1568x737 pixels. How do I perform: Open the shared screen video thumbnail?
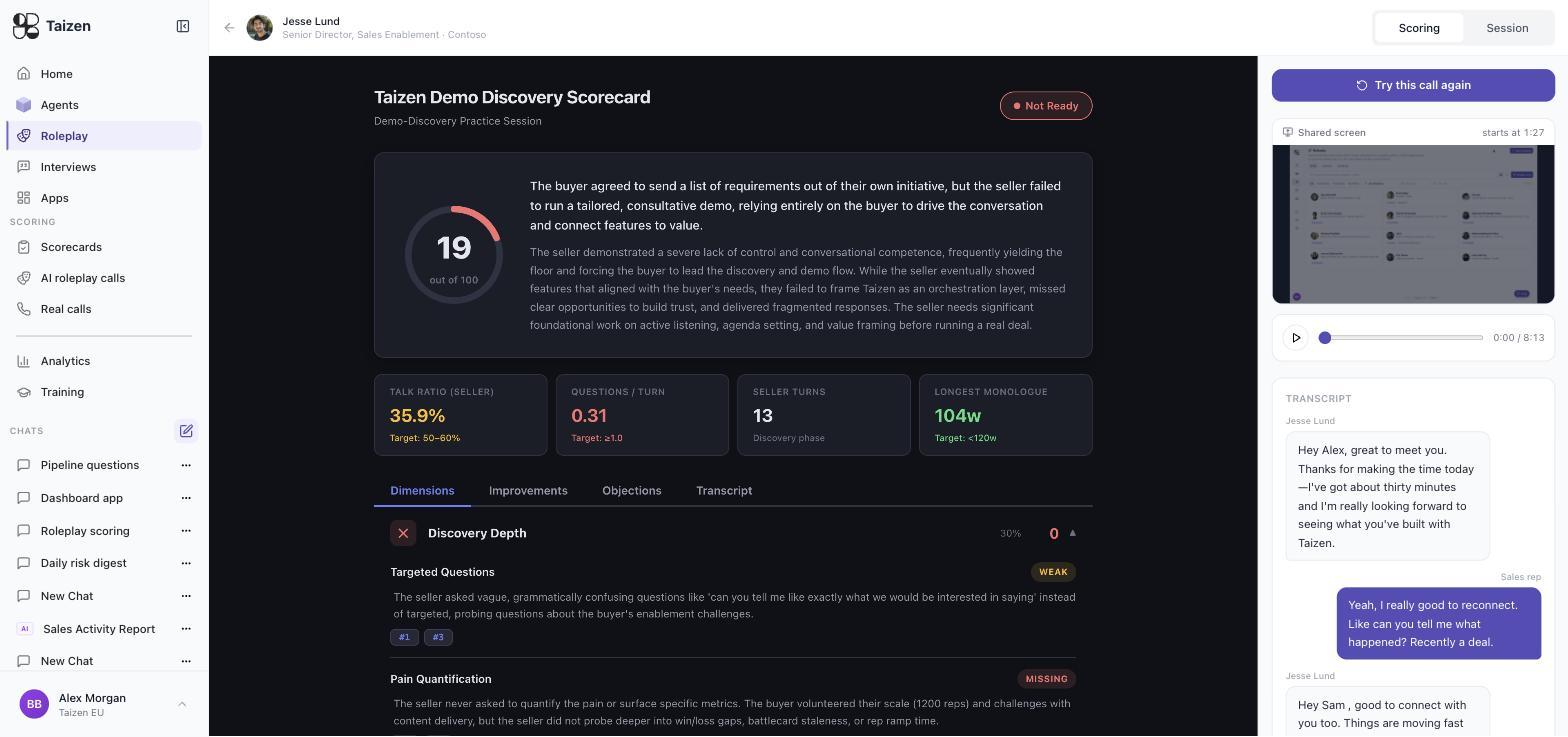click(1413, 224)
